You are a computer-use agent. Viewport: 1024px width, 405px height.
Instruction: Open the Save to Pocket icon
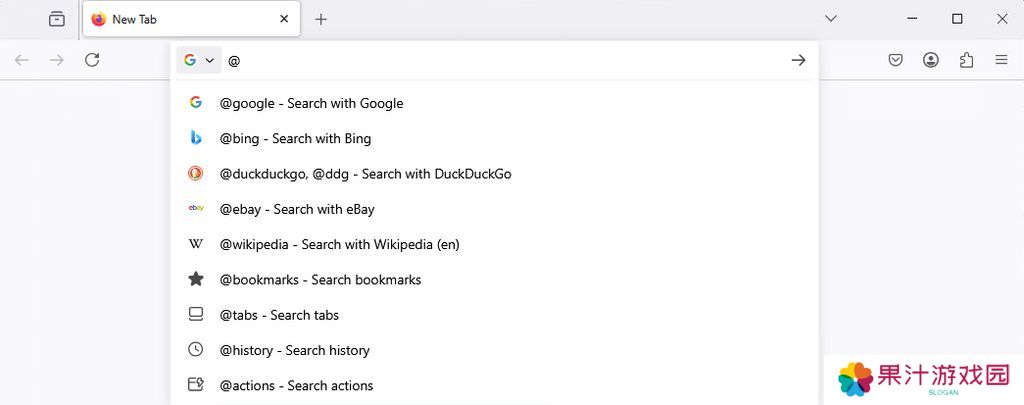[895, 60]
